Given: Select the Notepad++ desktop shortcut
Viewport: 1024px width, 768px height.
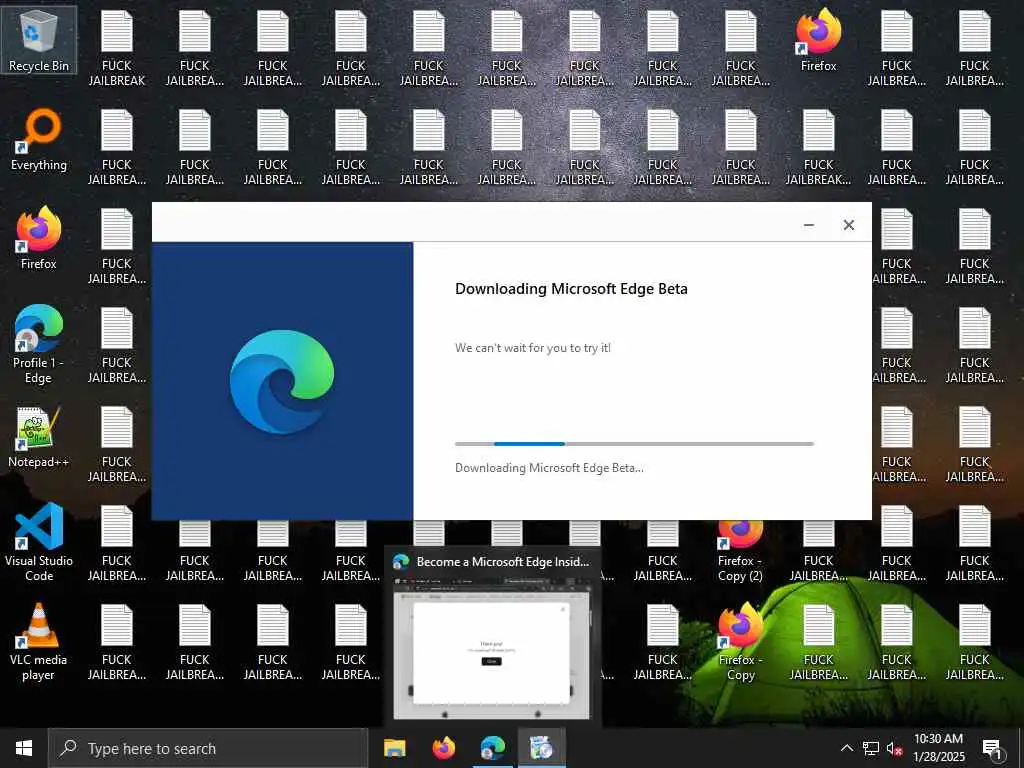Looking at the screenshot, I should click(39, 437).
